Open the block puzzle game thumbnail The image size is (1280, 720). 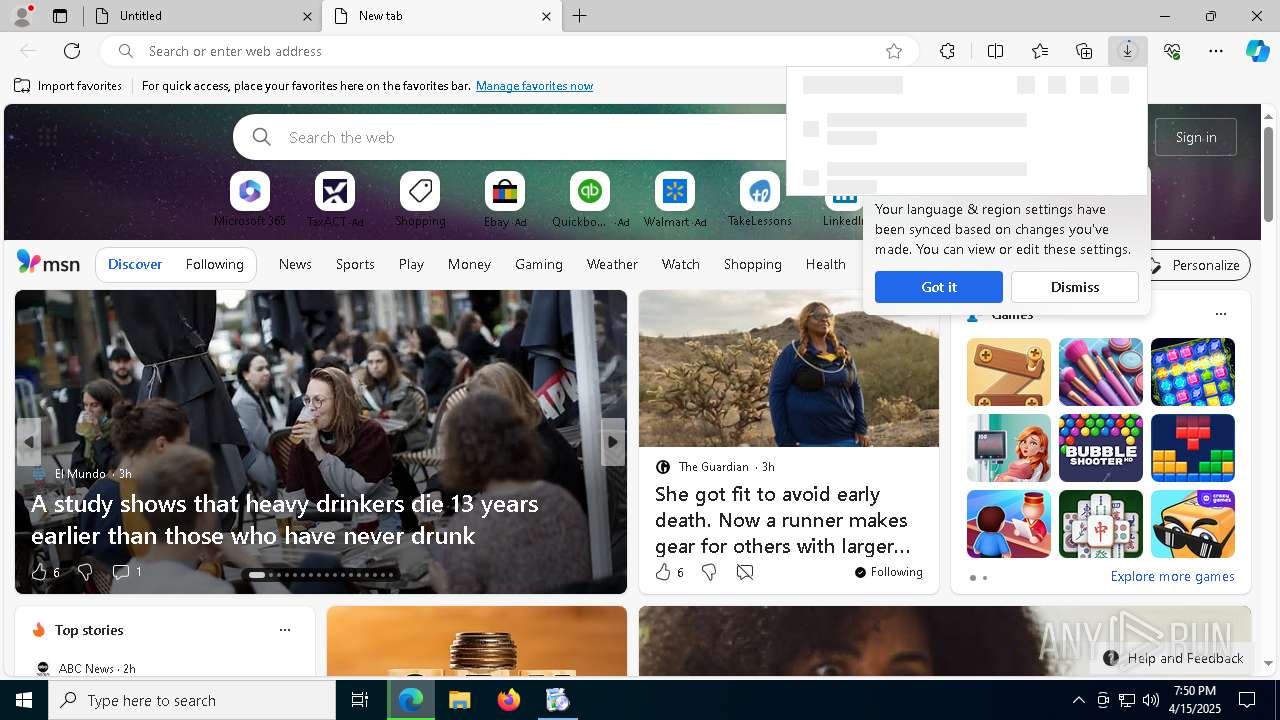[x=1192, y=448]
